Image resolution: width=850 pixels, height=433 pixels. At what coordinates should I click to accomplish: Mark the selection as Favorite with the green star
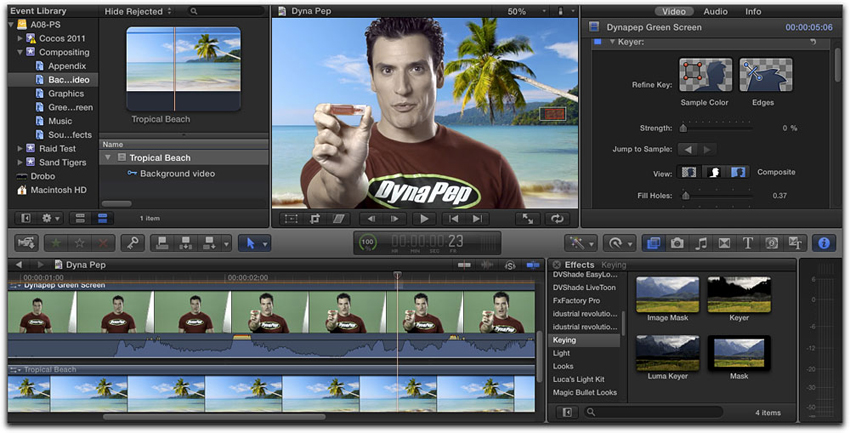[x=56, y=243]
